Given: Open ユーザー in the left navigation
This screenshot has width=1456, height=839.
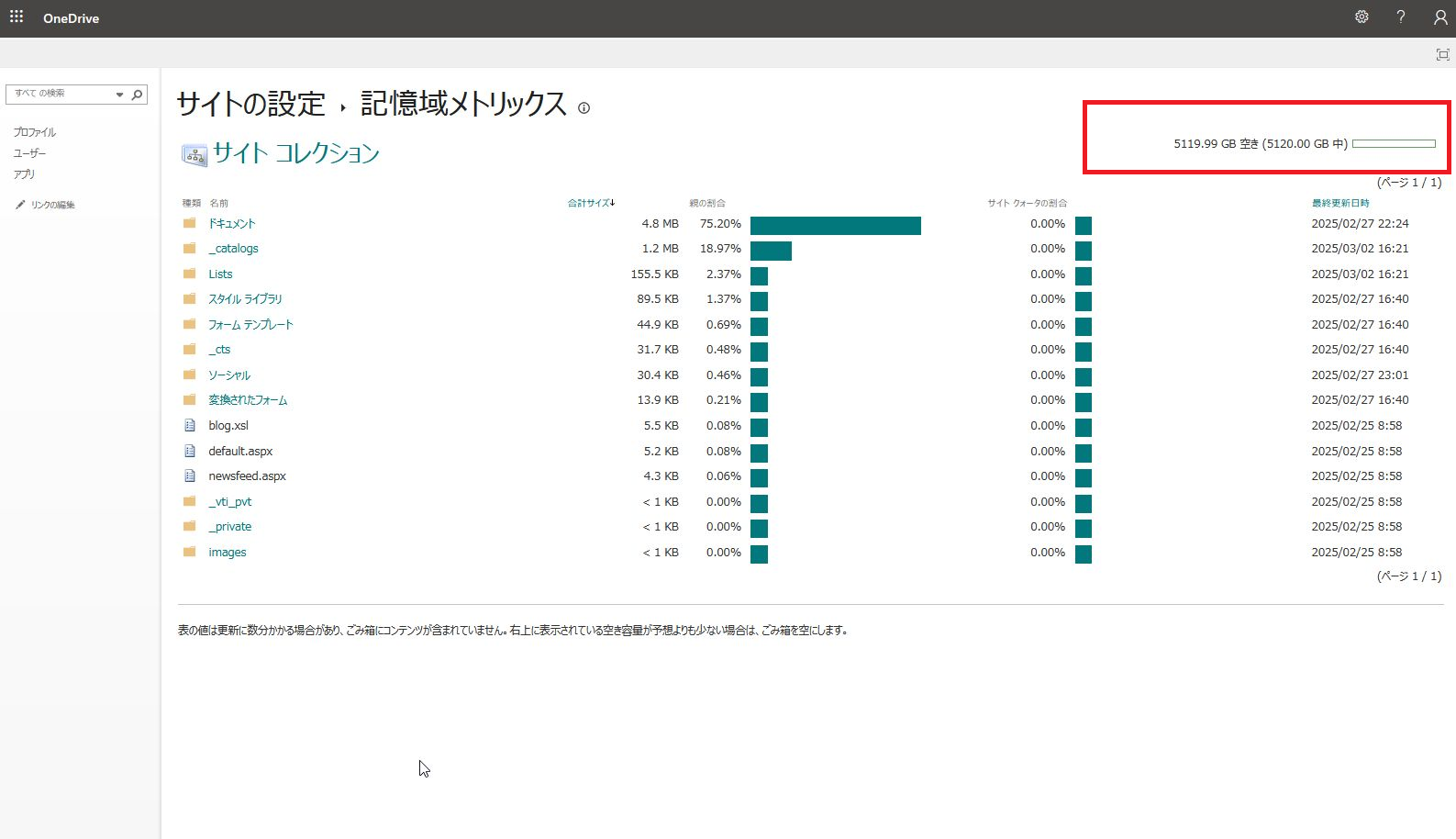Looking at the screenshot, I should [29, 153].
